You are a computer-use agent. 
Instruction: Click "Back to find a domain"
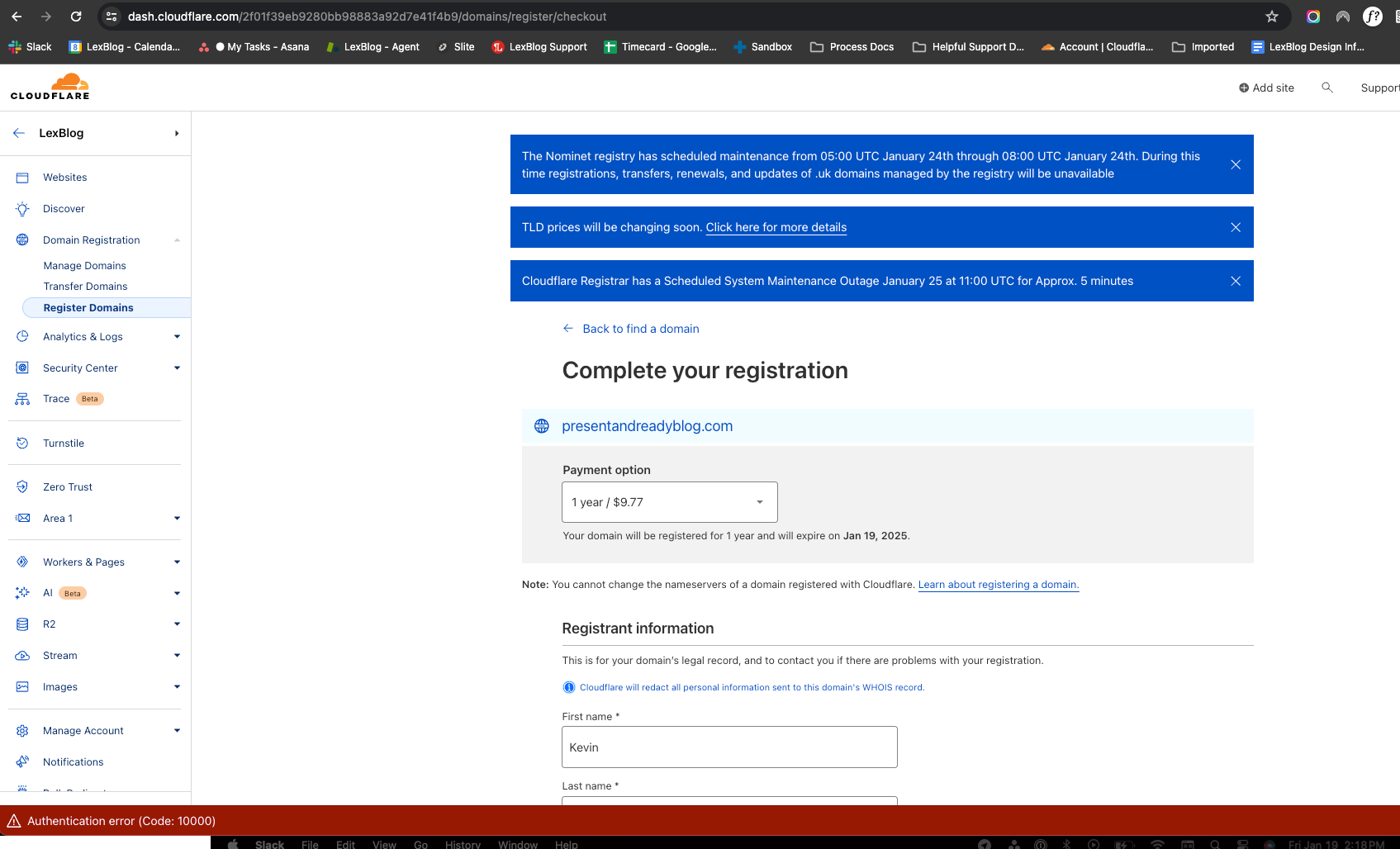(x=641, y=329)
